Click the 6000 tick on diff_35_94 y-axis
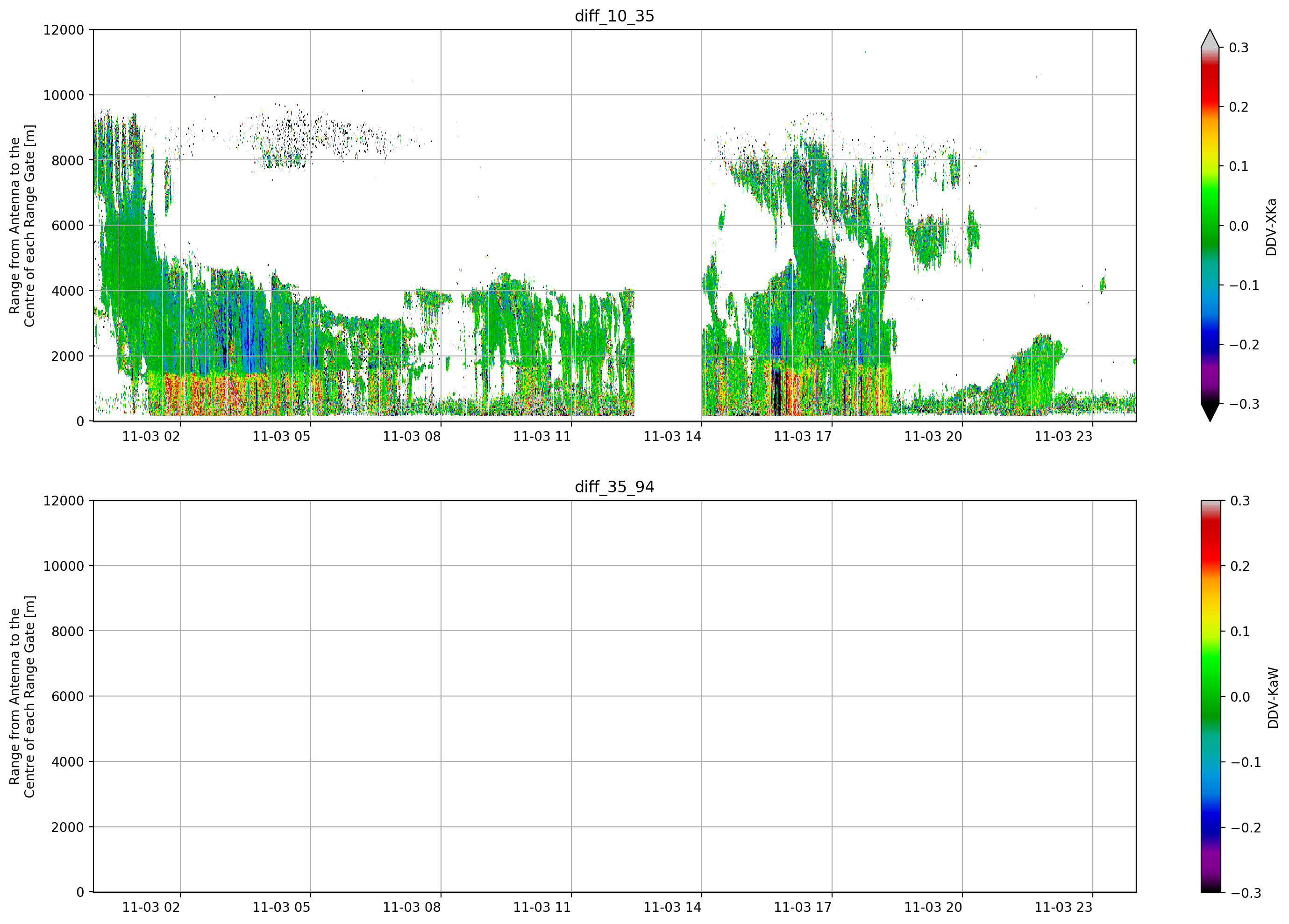 tap(68, 697)
